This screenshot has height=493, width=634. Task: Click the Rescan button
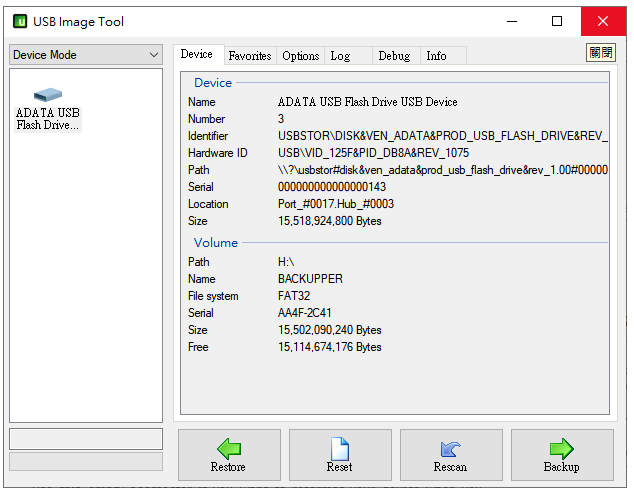(451, 455)
